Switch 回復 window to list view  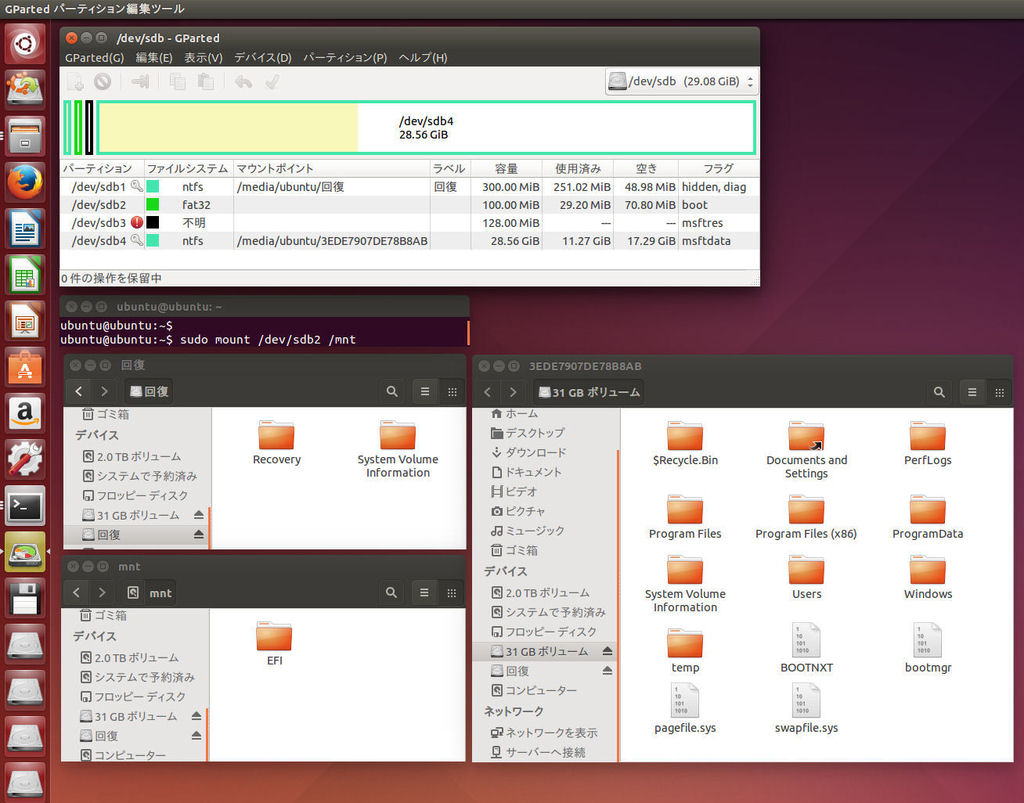click(x=425, y=391)
